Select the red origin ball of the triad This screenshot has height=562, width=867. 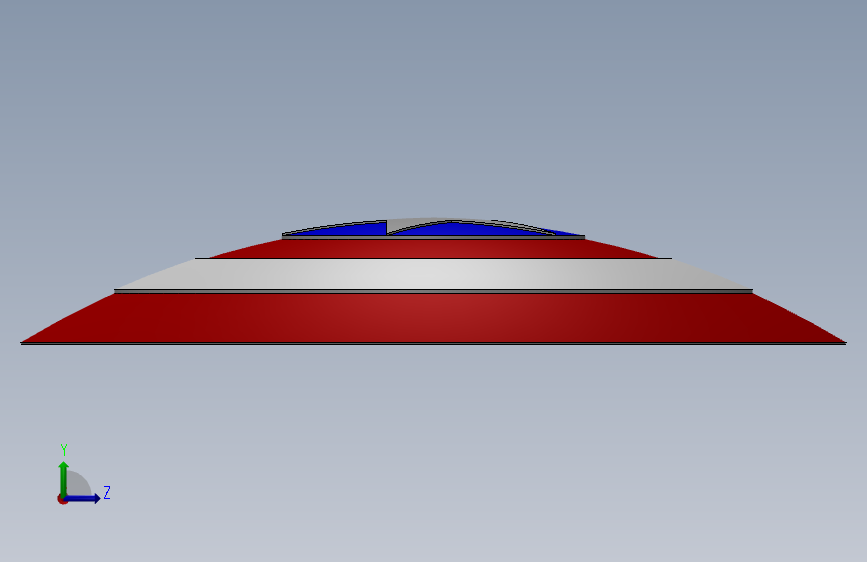click(62, 499)
